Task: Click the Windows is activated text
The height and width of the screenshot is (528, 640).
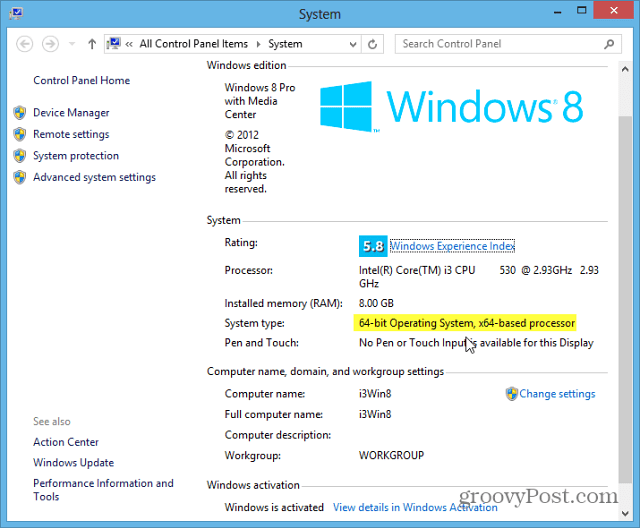Action: click(274, 507)
